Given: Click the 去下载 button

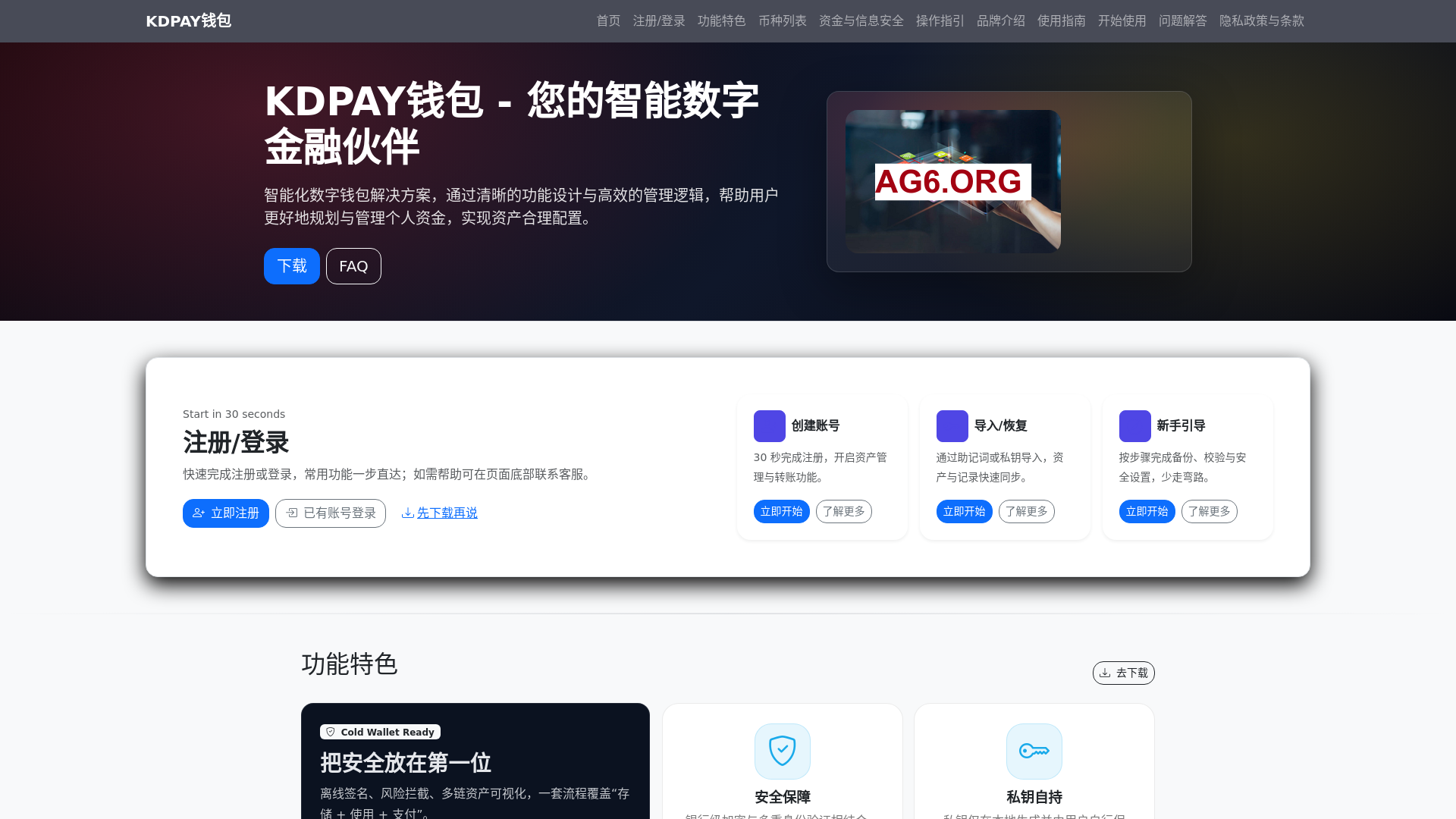Looking at the screenshot, I should pos(1124,673).
